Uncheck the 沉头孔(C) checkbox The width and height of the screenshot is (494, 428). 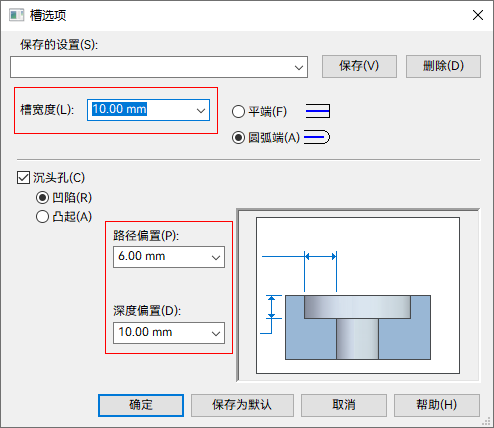click(x=23, y=178)
